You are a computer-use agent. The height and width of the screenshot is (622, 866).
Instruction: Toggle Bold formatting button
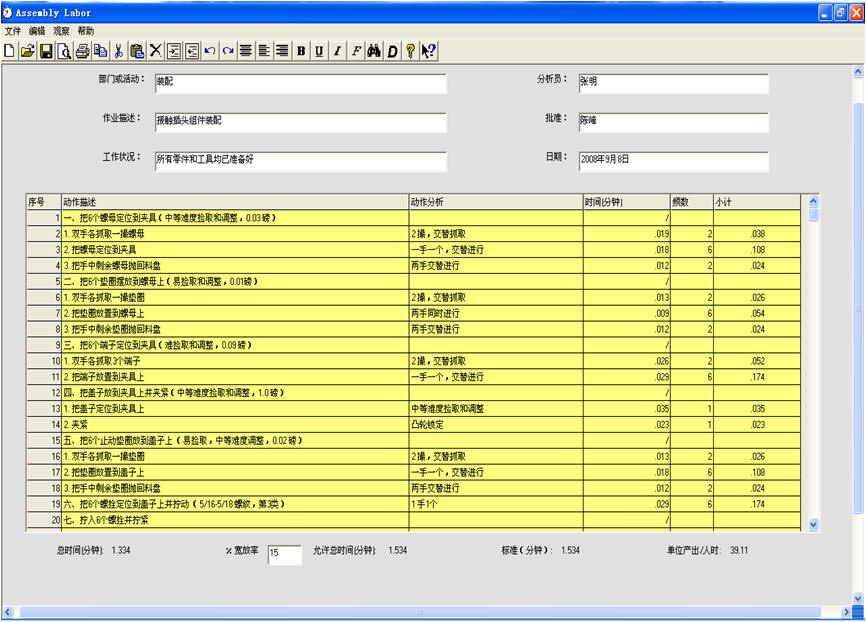[301, 51]
